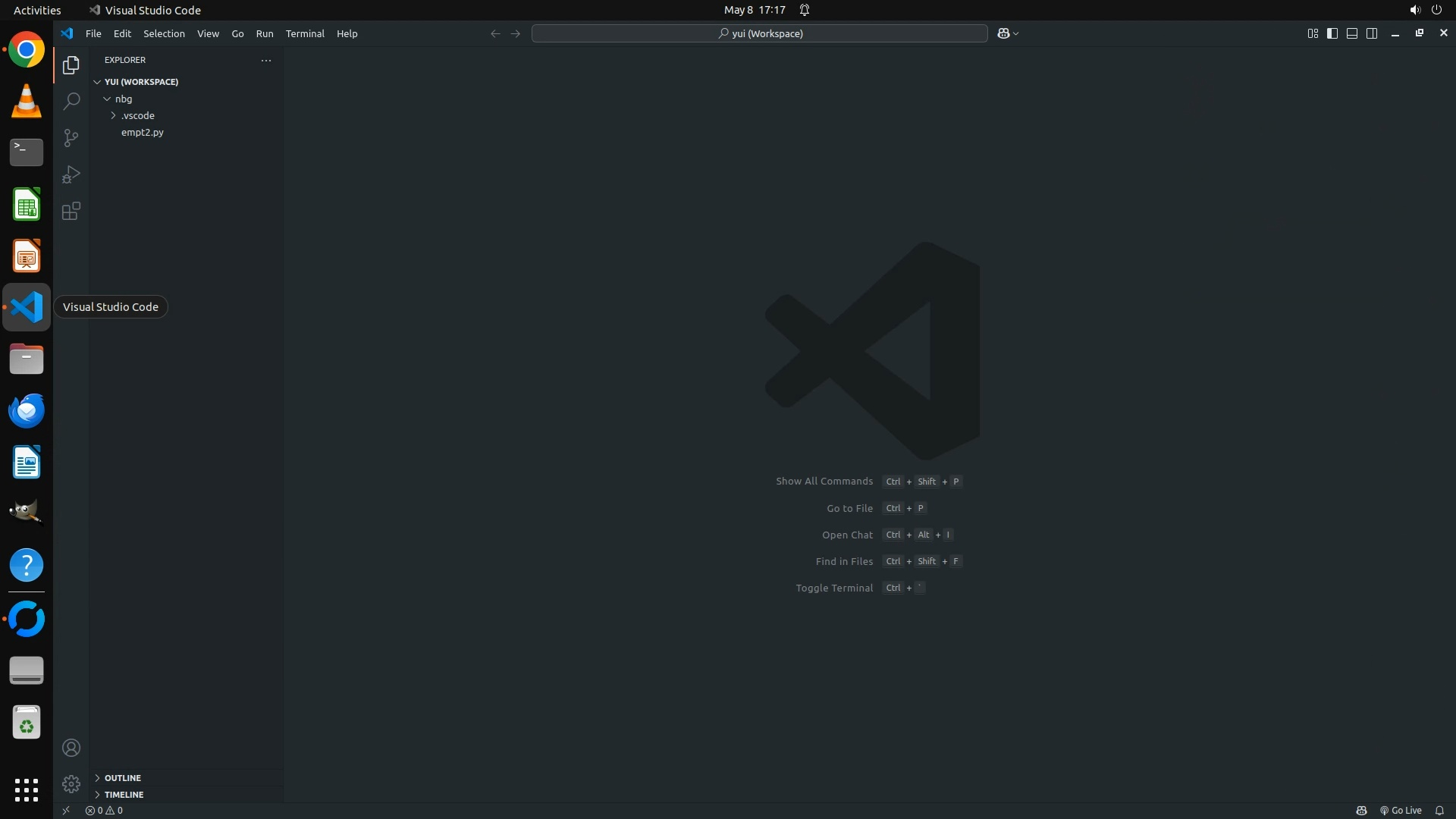Screen dimensions: 1456x819
Task: Click the Accounts icon in activity bar
Action: click(x=71, y=748)
